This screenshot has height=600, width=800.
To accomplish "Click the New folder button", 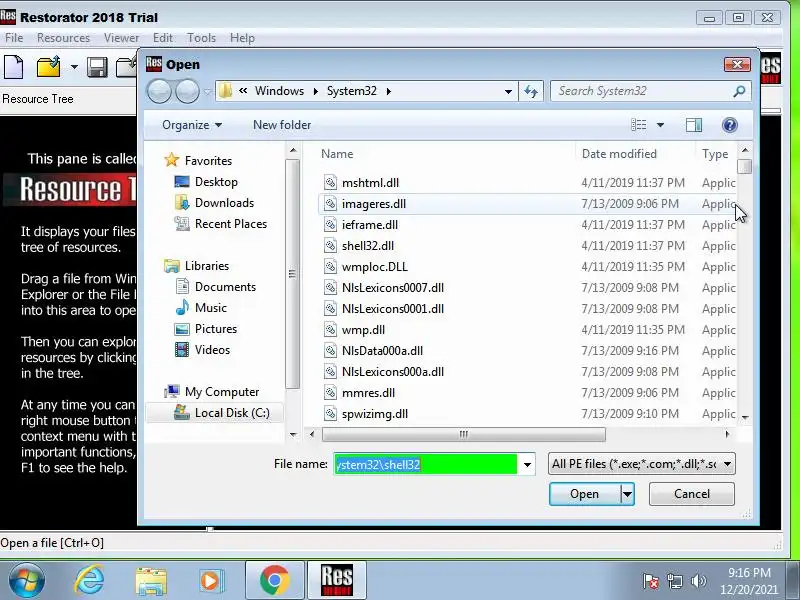I will point(282,125).
